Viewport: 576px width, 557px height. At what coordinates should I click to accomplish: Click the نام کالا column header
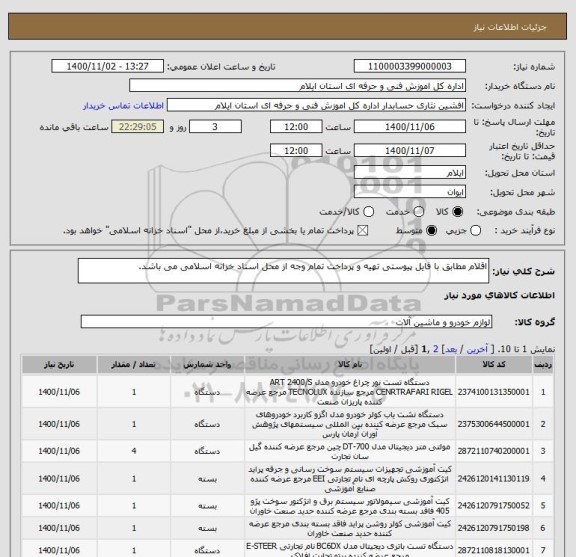[350, 364]
